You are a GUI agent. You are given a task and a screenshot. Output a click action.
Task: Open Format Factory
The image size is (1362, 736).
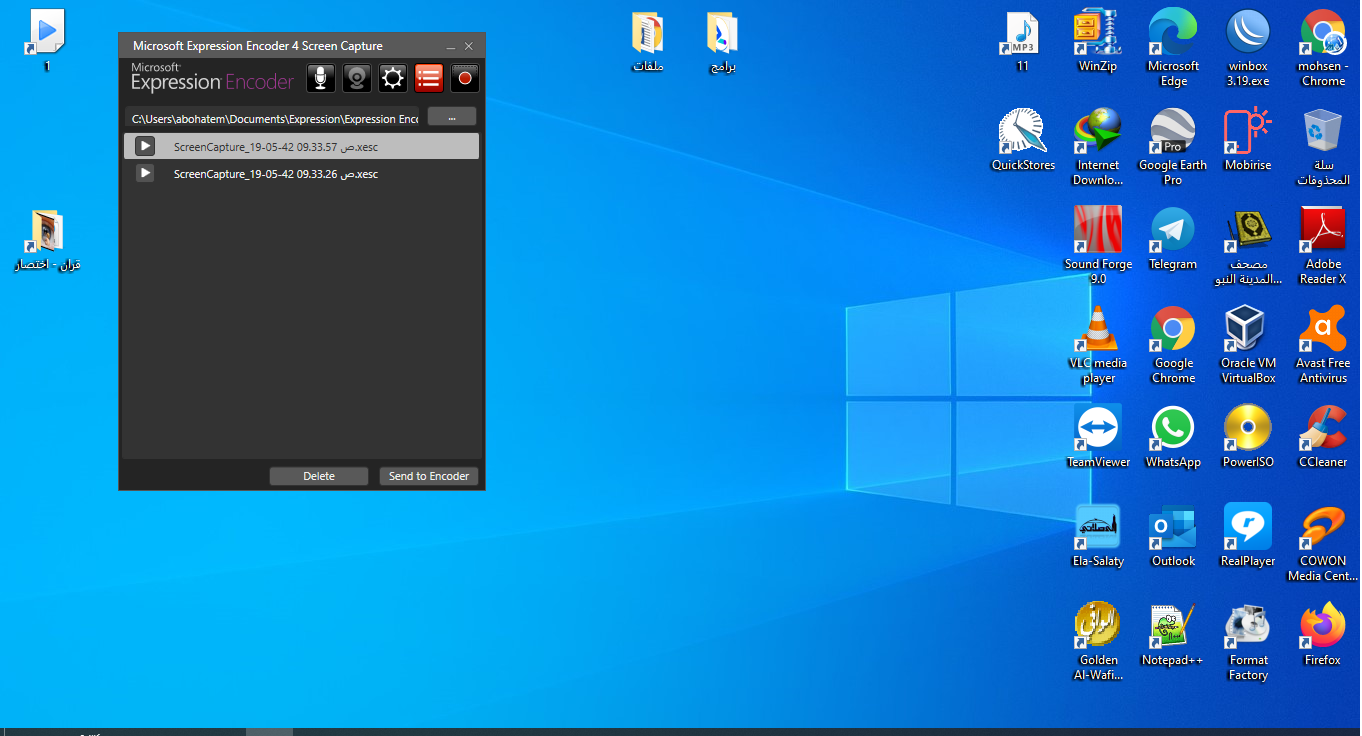[1248, 641]
